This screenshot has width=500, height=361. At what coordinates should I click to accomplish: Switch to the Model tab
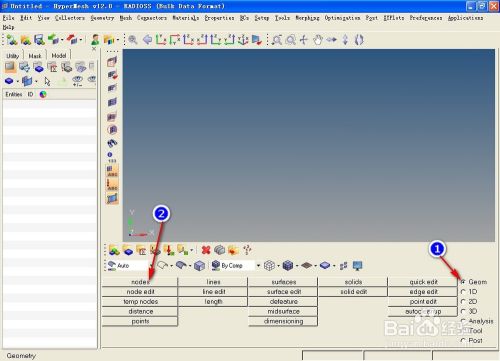pos(59,56)
